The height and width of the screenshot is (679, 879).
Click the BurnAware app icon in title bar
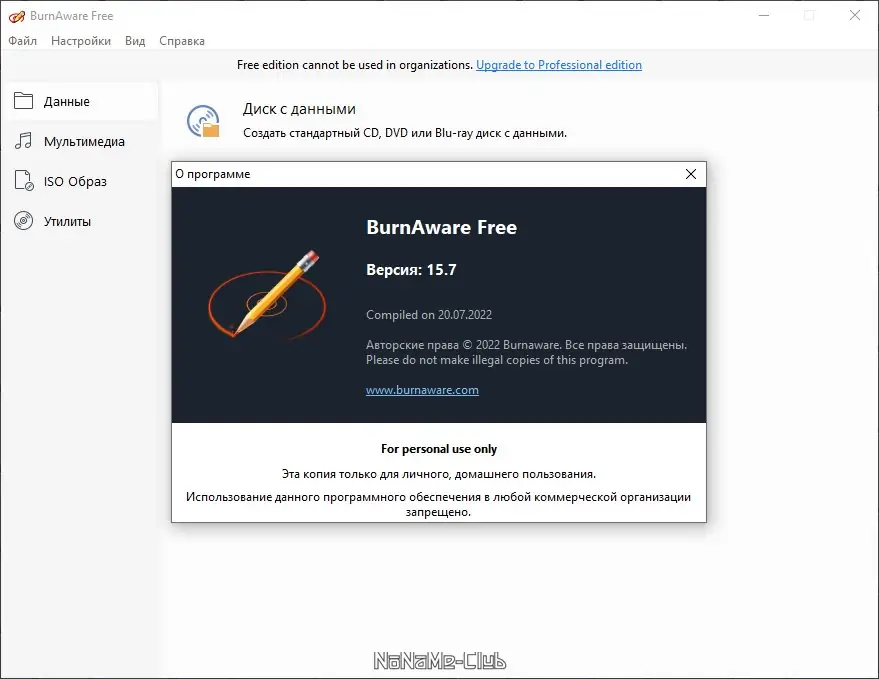(16, 16)
